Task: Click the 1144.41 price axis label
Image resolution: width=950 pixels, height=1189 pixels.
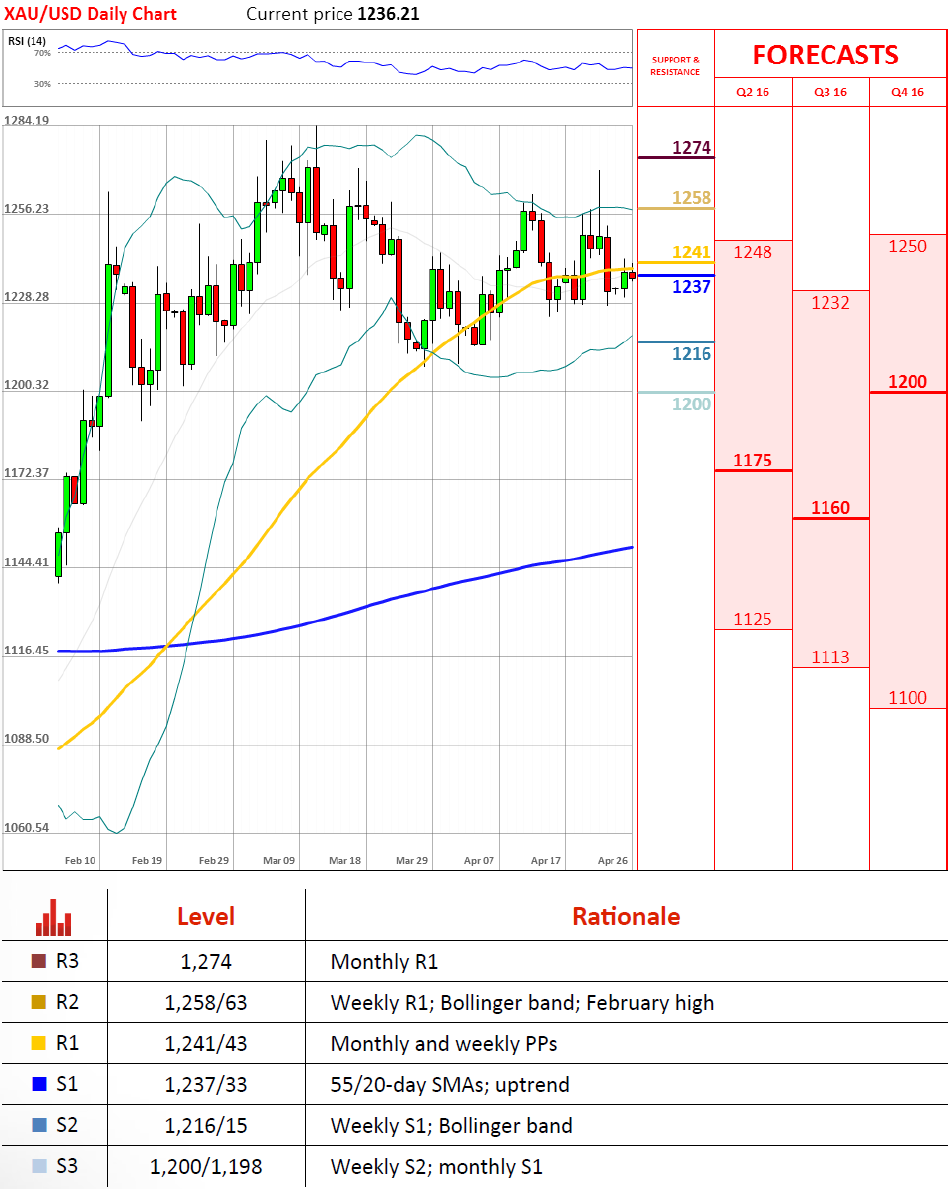Action: click(x=27, y=562)
